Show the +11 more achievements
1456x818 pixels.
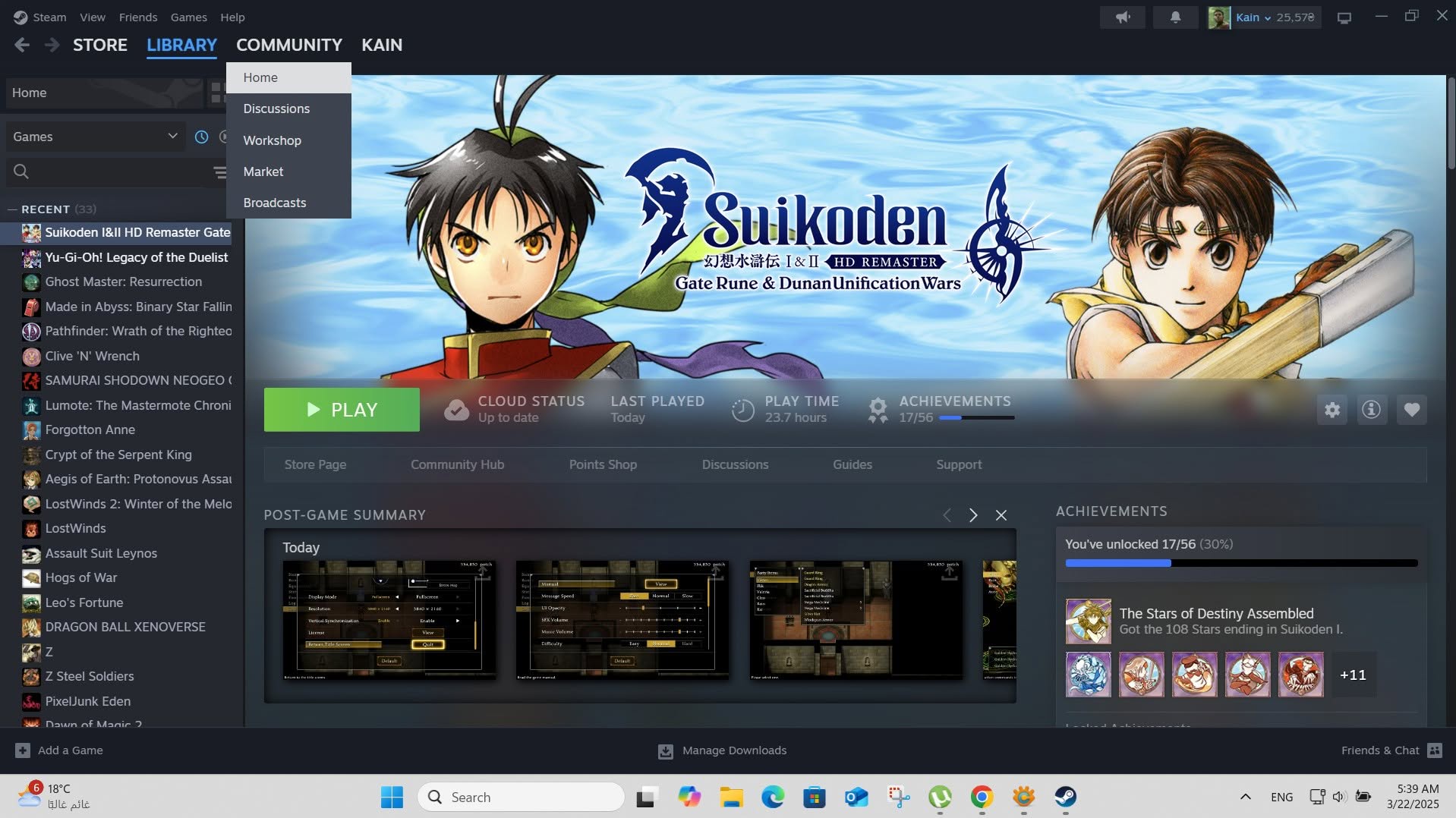[1353, 675]
